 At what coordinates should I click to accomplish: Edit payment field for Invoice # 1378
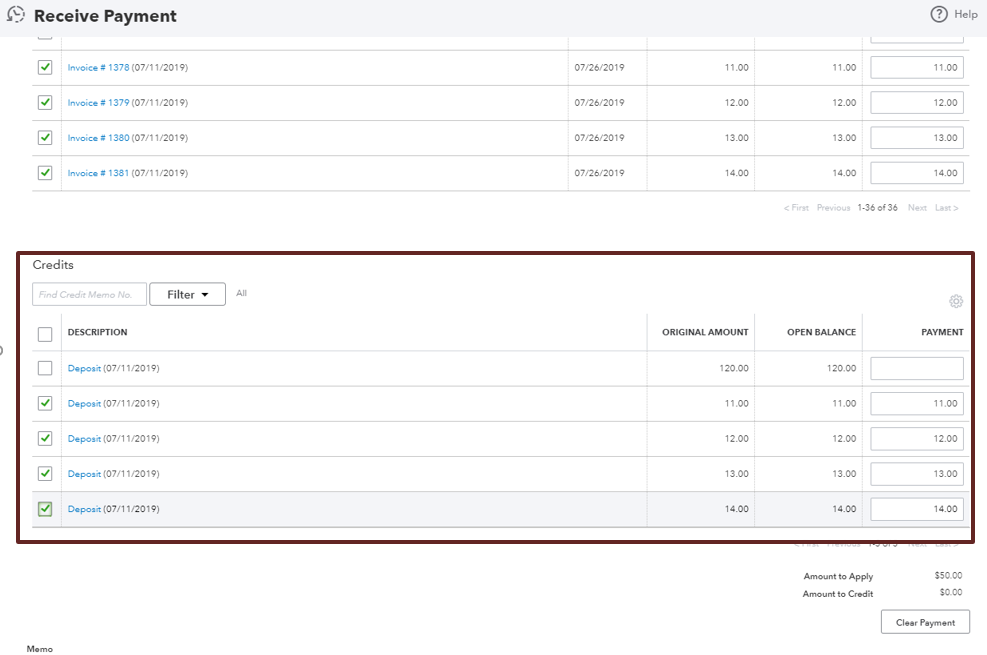916,67
